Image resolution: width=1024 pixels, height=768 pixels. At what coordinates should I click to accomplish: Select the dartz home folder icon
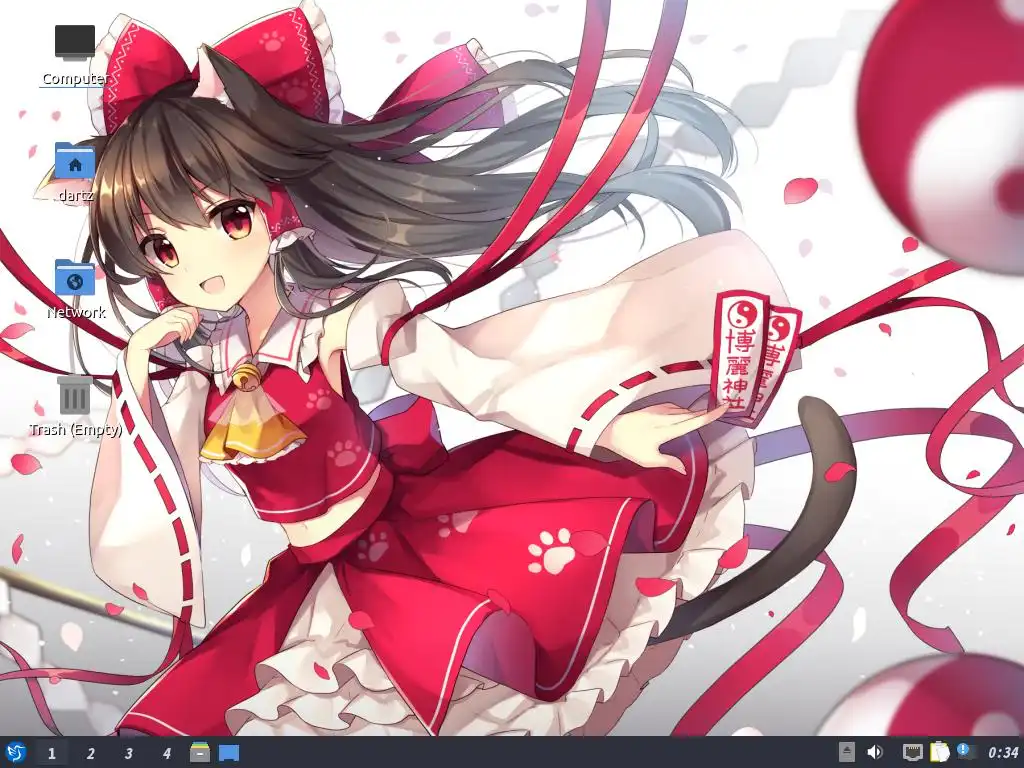(75, 172)
